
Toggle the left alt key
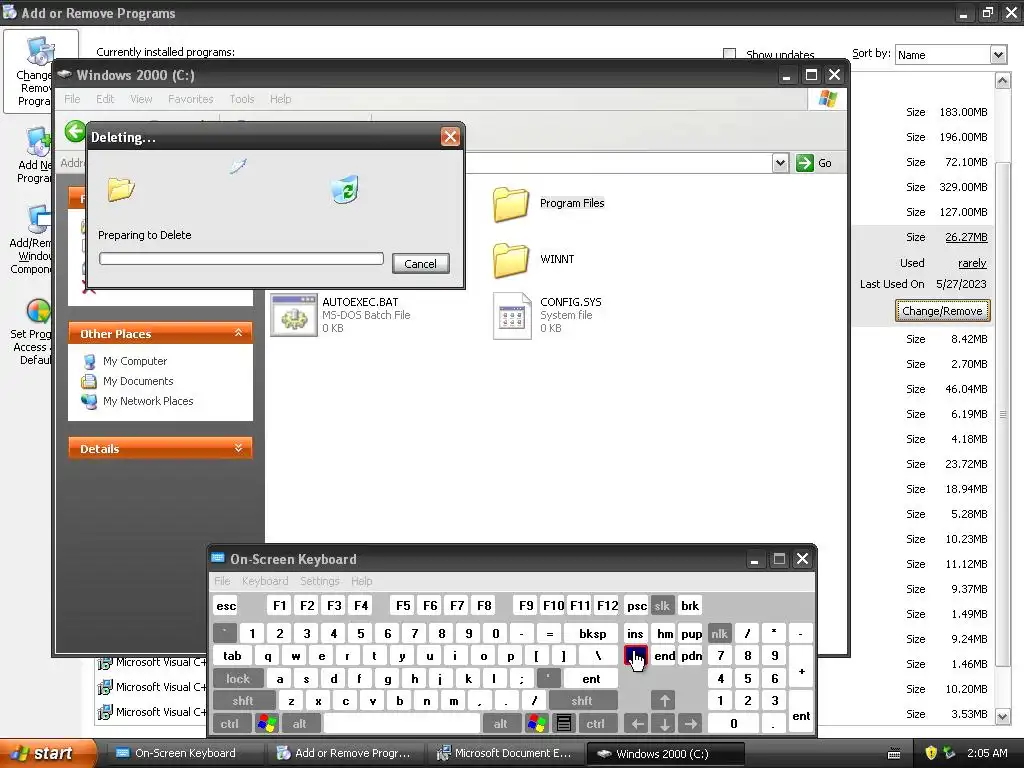click(300, 724)
